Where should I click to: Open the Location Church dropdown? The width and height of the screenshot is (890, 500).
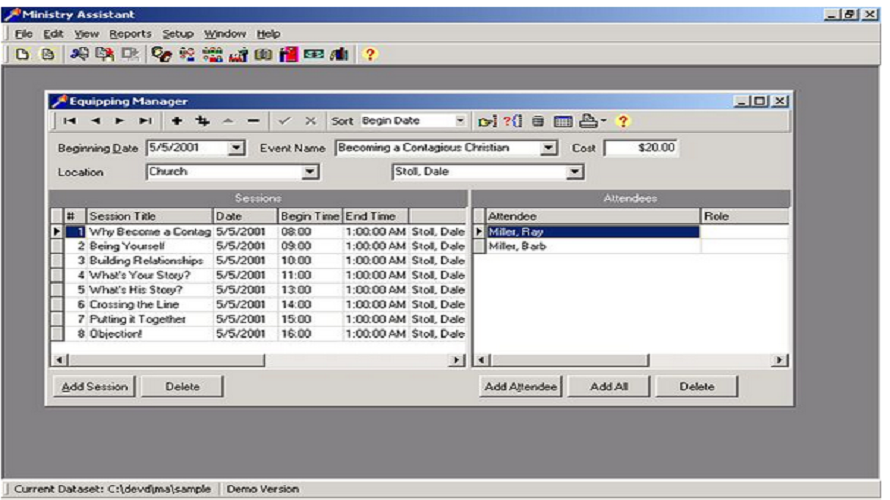[310, 172]
